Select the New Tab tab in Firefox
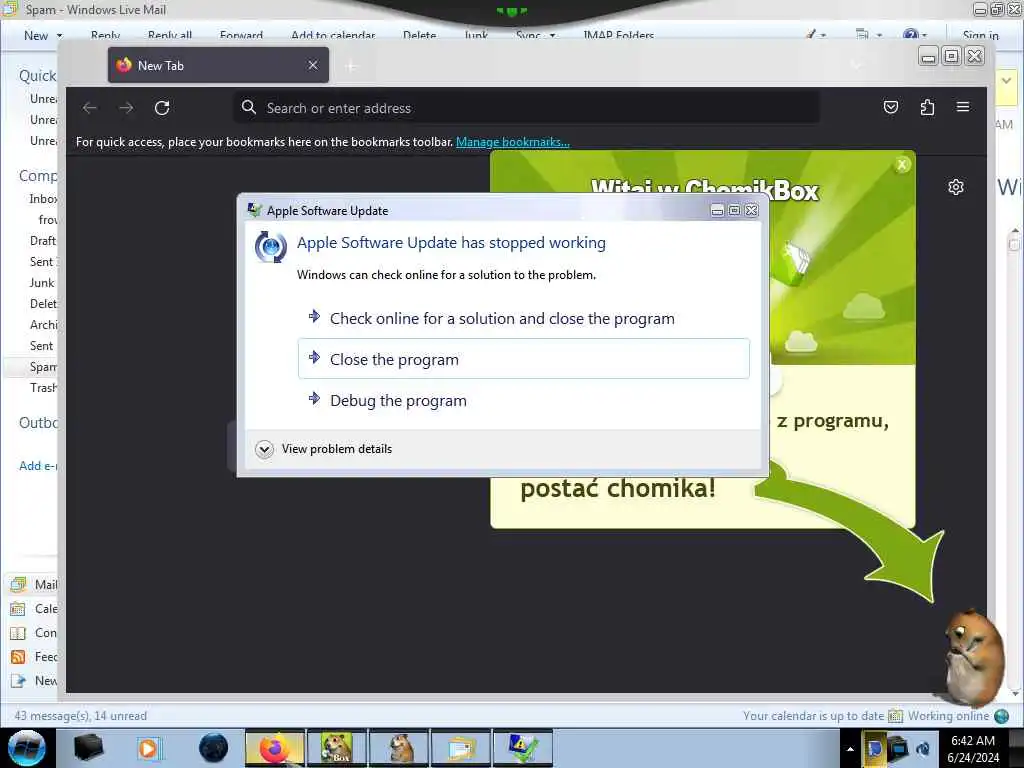1024x768 pixels. pyautogui.click(x=218, y=65)
